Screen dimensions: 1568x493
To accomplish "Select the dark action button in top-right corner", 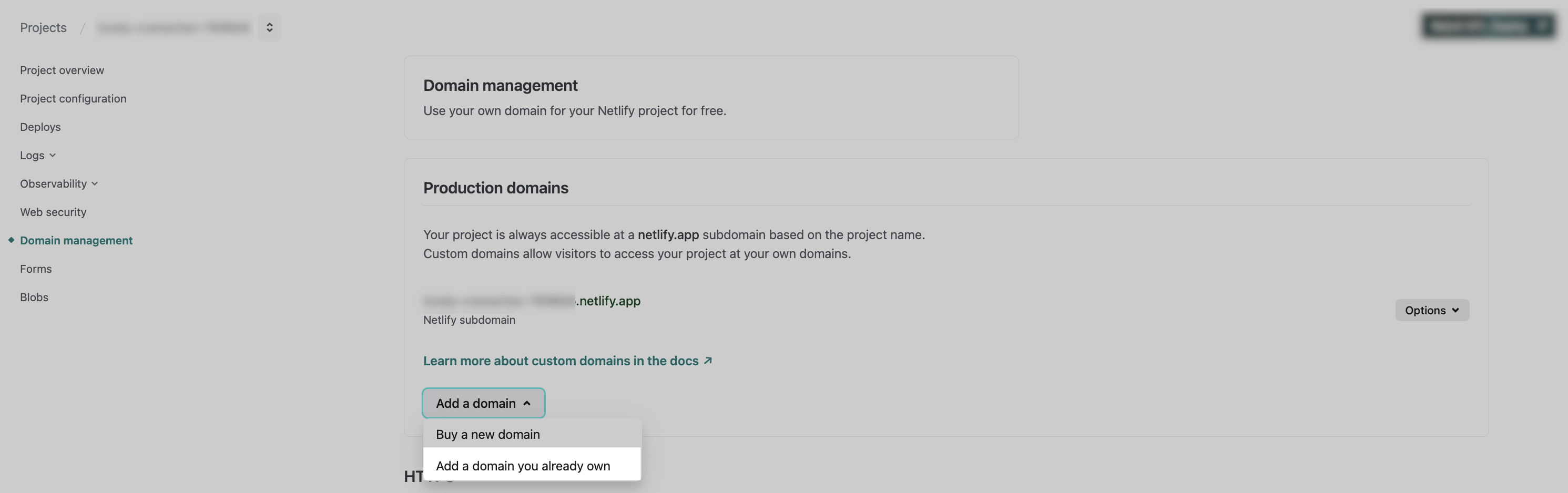I will click(x=1488, y=26).
